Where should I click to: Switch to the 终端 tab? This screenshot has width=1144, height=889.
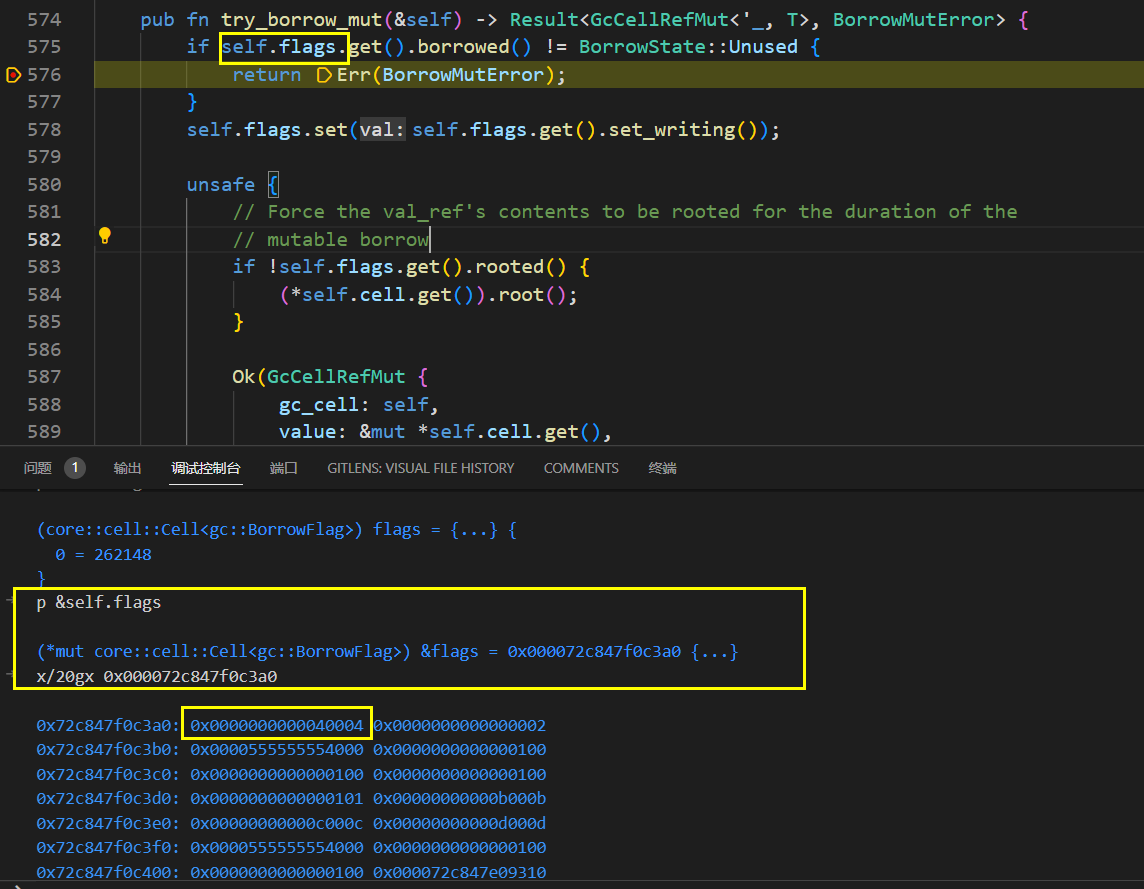(662, 468)
